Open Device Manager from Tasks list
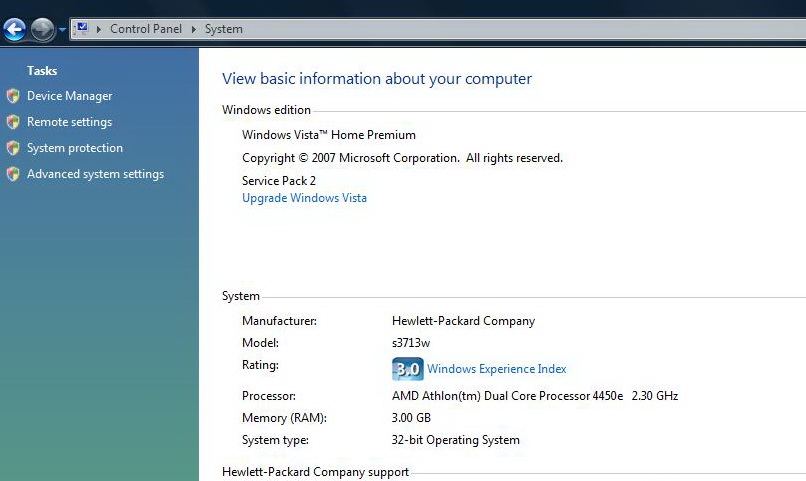The height and width of the screenshot is (481, 806). (69, 96)
